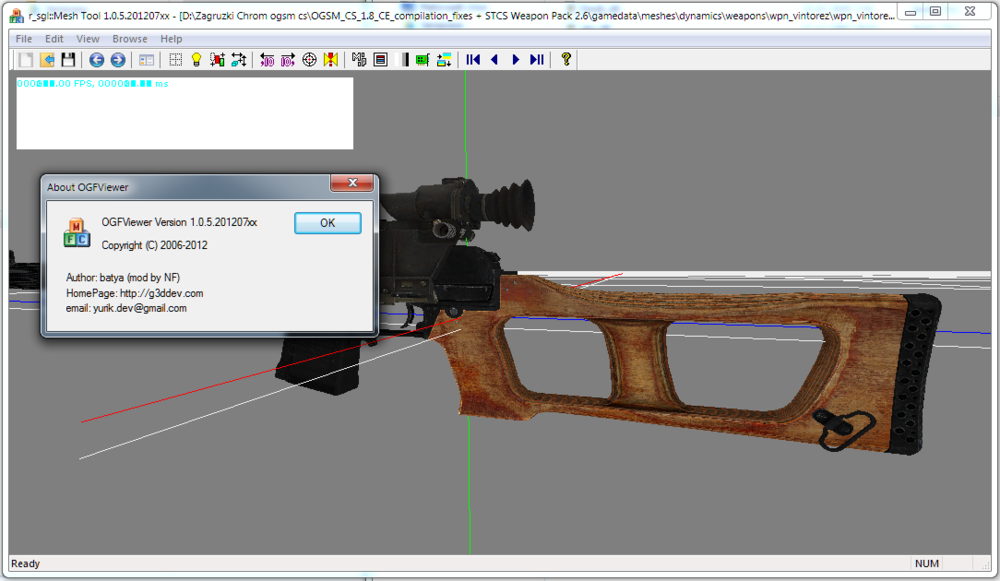
Task: Toggle the light bulb lighting icon
Action: [196, 60]
